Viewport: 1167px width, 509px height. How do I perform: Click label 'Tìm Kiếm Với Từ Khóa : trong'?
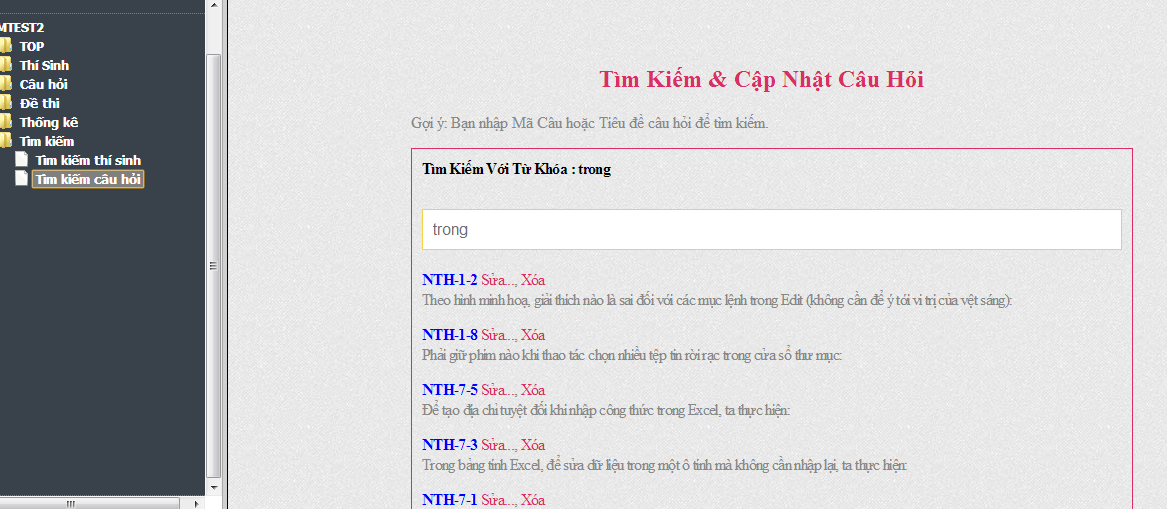point(517,169)
